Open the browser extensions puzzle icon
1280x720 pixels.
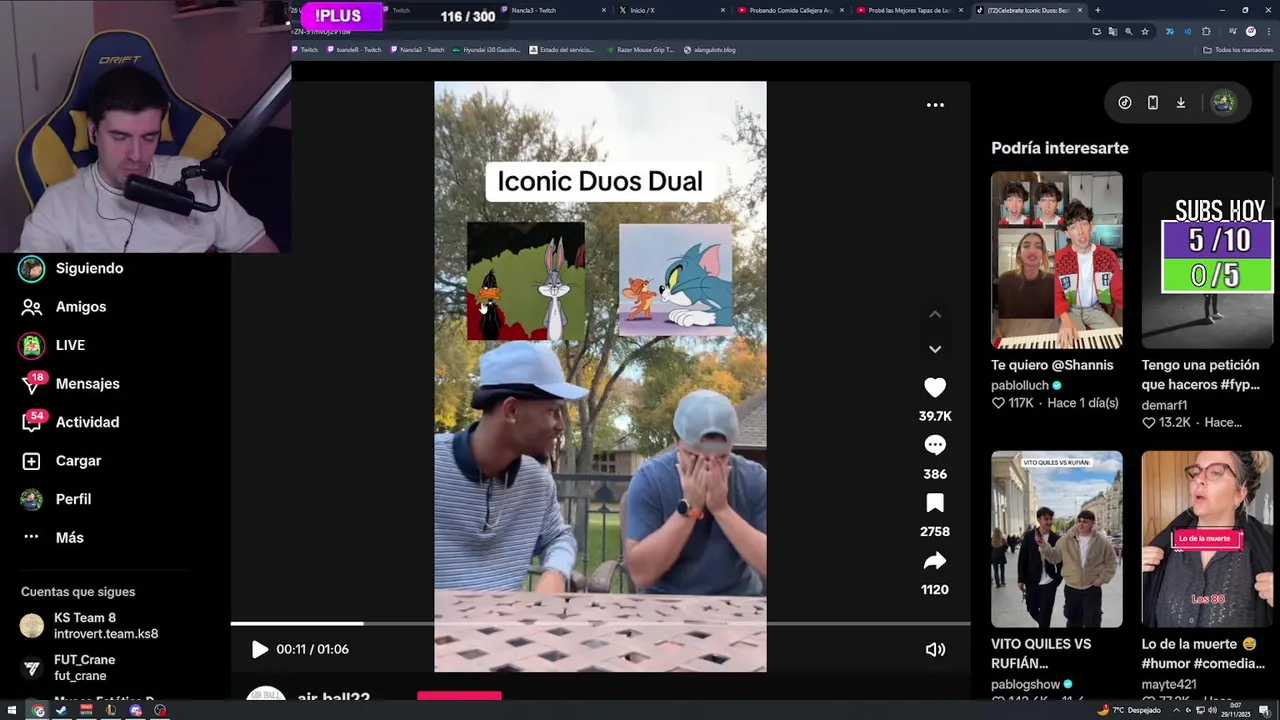[x=1206, y=31]
